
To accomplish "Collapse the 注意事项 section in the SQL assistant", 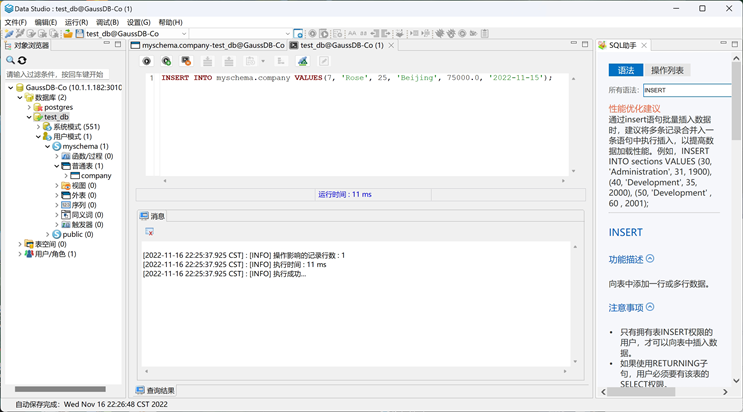I will point(650,307).
